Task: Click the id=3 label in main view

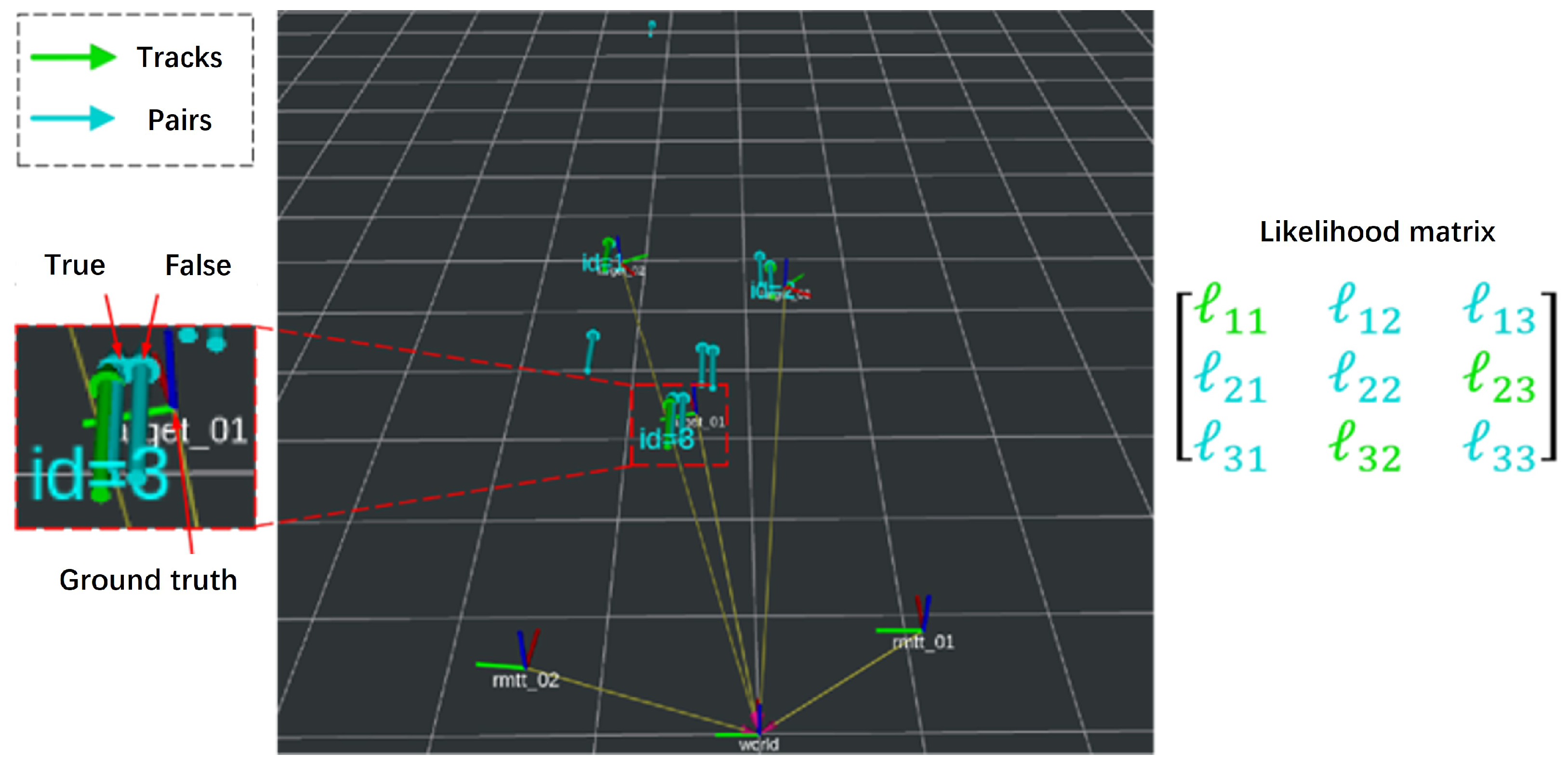Action: [666, 439]
